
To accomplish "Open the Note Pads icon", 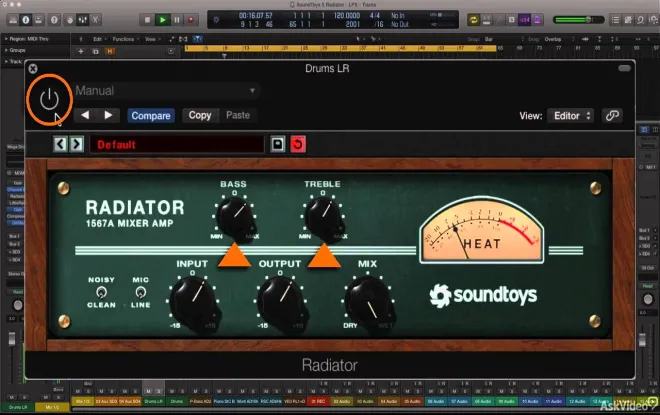I will click(x=628, y=20).
